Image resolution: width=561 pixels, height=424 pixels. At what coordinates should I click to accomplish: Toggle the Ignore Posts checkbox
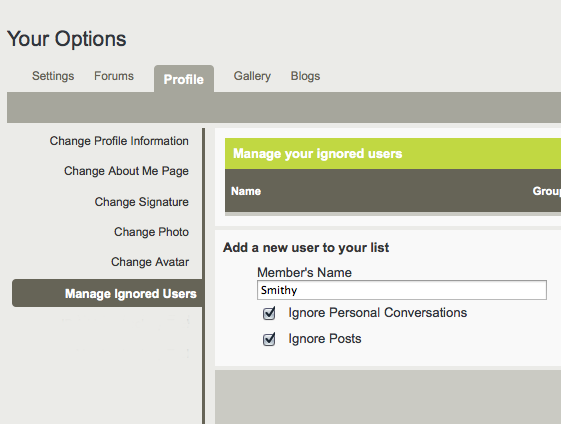point(269,339)
